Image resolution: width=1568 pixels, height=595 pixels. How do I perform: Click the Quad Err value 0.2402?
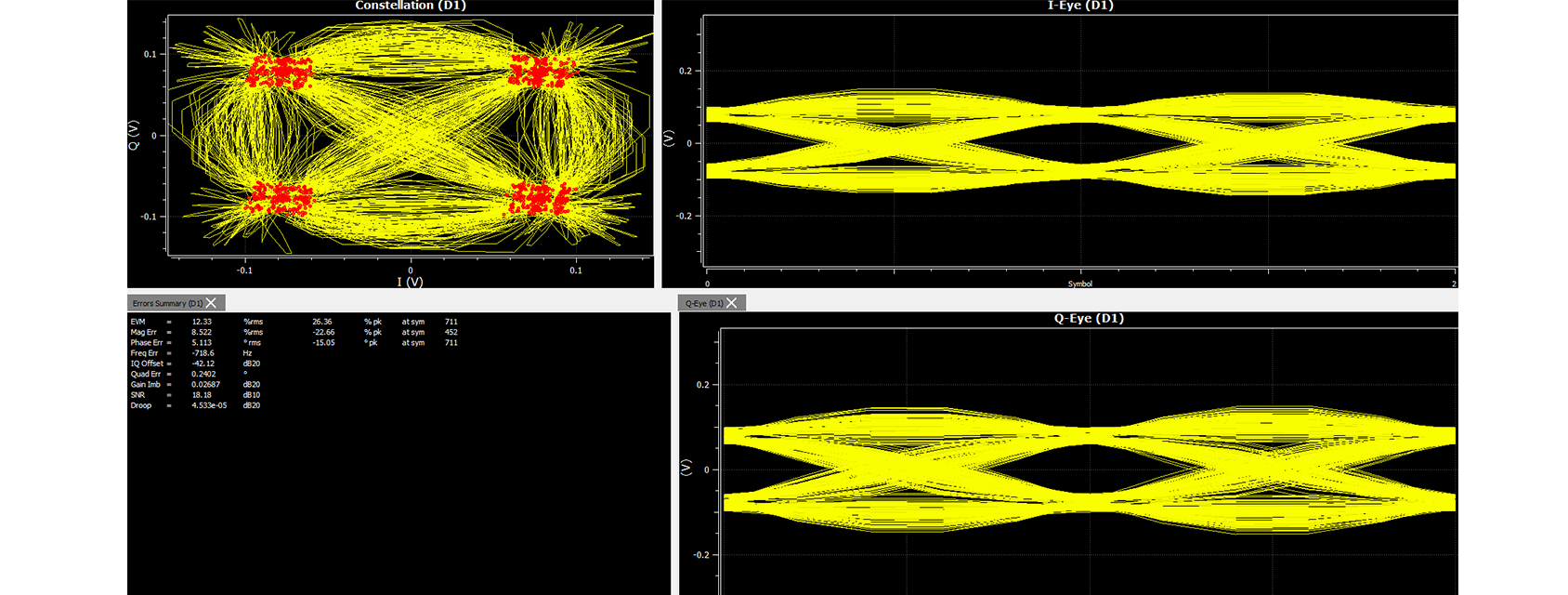[x=203, y=374]
